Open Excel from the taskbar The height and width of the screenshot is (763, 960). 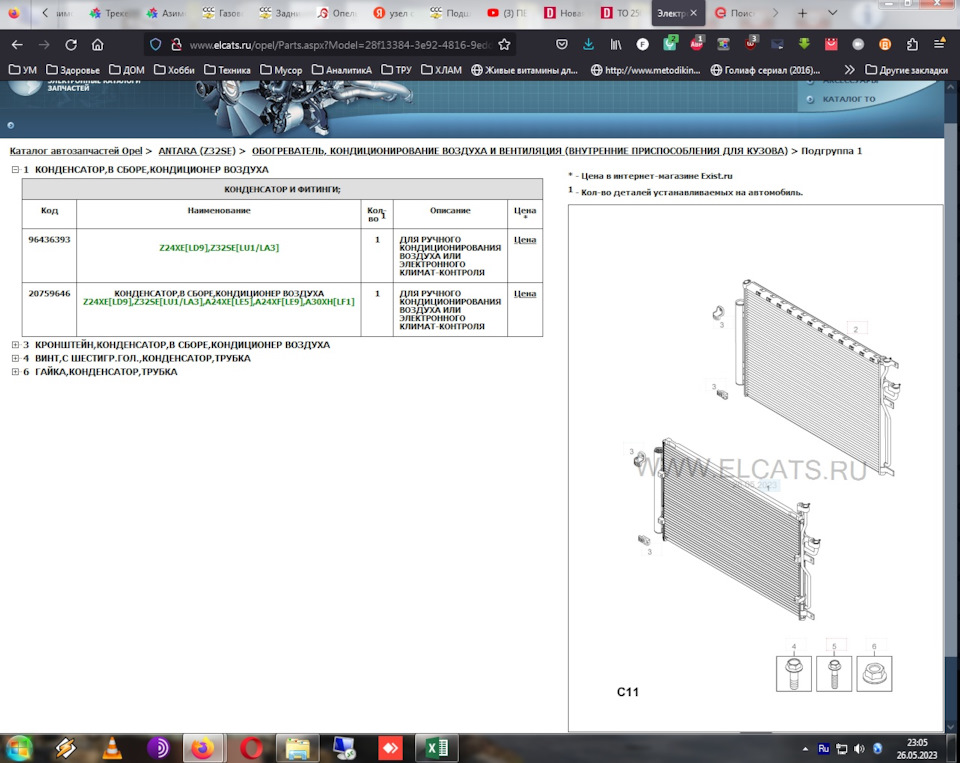(x=436, y=747)
